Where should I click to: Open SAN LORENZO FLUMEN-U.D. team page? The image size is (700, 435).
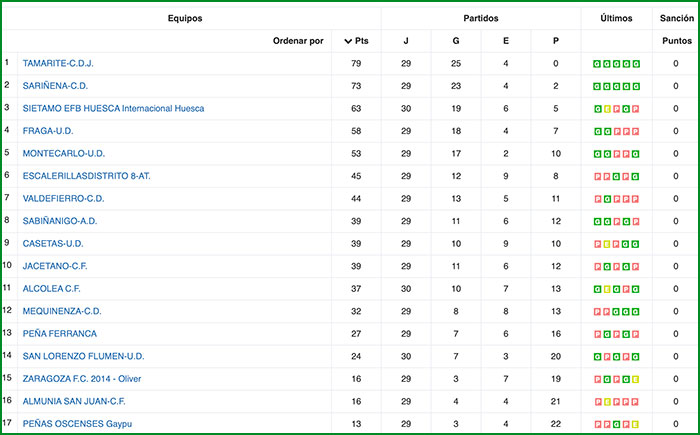point(84,356)
